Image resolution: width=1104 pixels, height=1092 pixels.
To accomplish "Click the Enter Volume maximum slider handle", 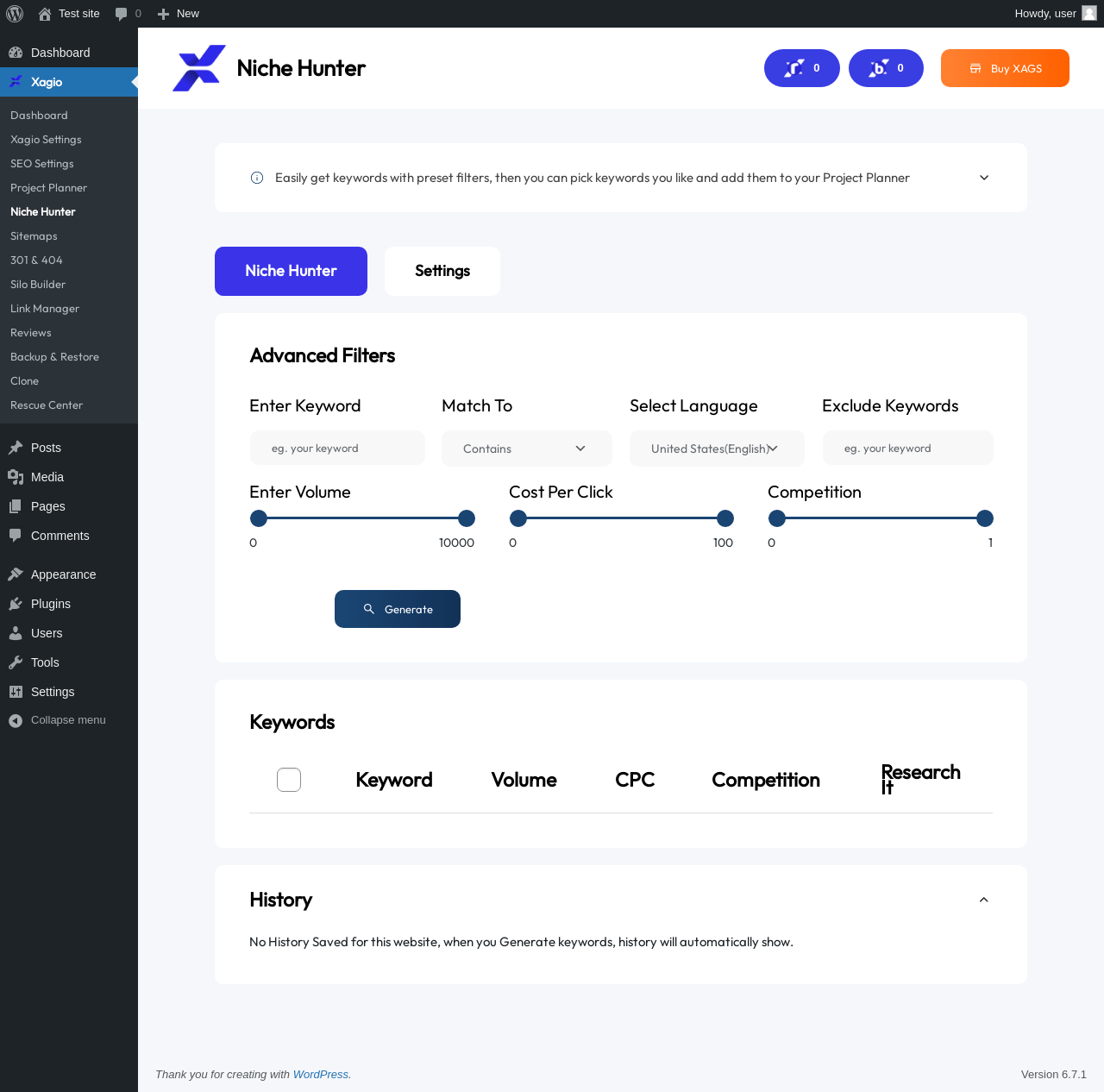I will point(467,518).
